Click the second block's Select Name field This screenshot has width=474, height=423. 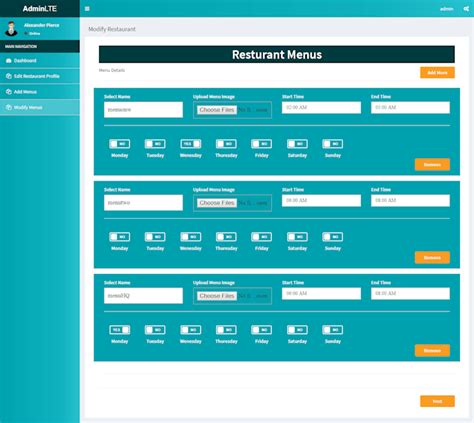[x=143, y=203]
